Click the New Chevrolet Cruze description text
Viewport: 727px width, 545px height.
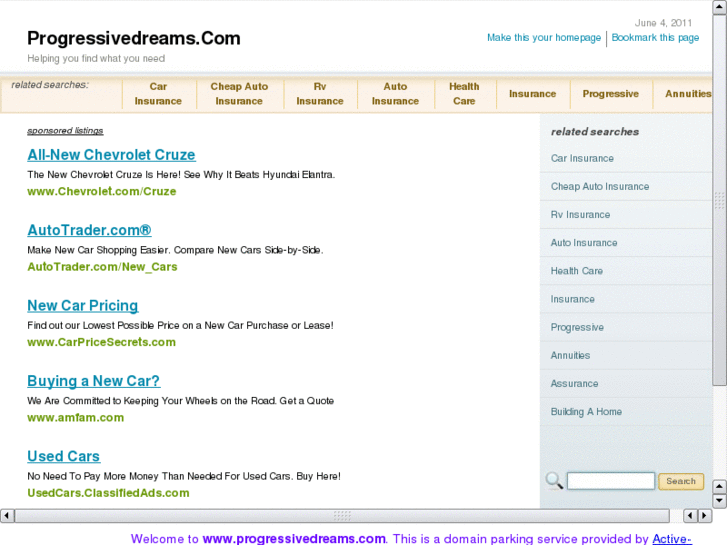pyautogui.click(x=181, y=175)
